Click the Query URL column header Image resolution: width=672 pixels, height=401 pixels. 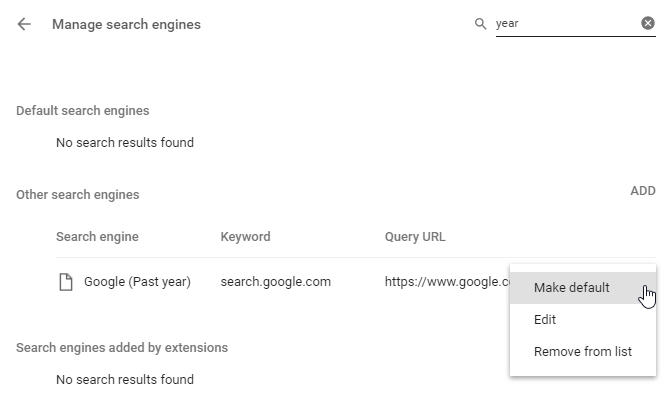(415, 237)
